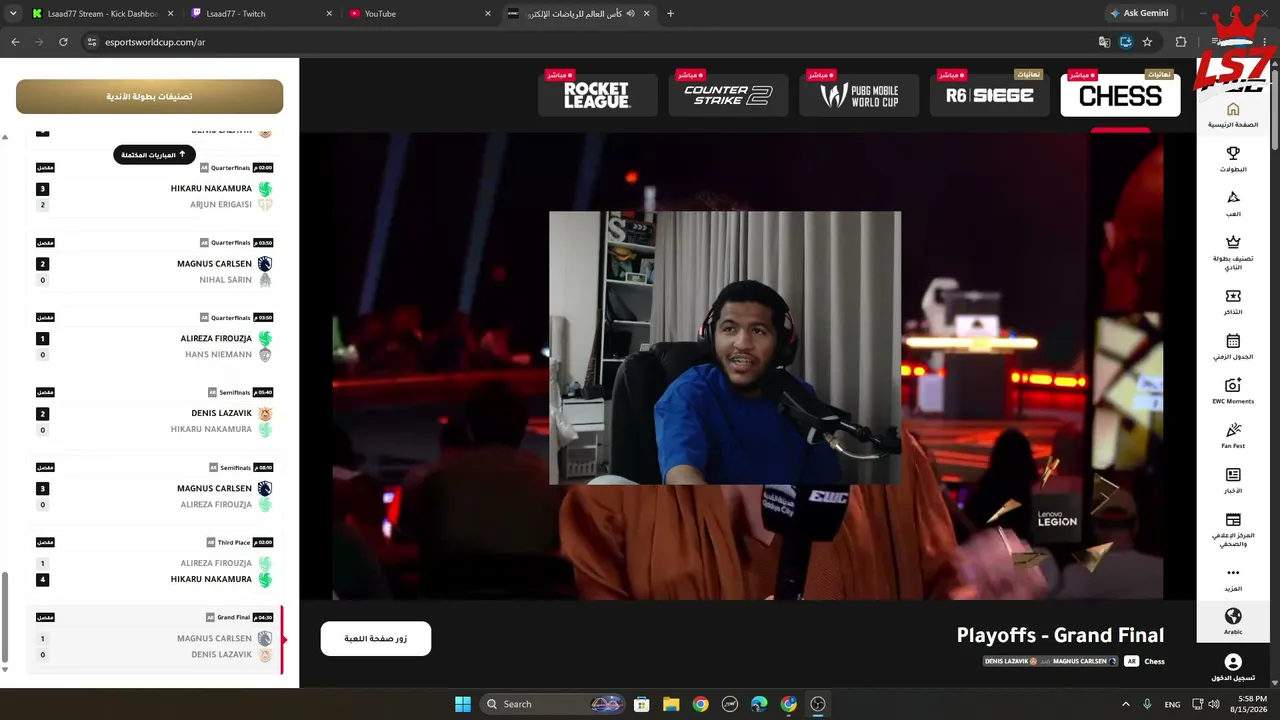Viewport: 1280px width, 720px height.
Task: Show hidden system tray icons
Action: point(1125,704)
